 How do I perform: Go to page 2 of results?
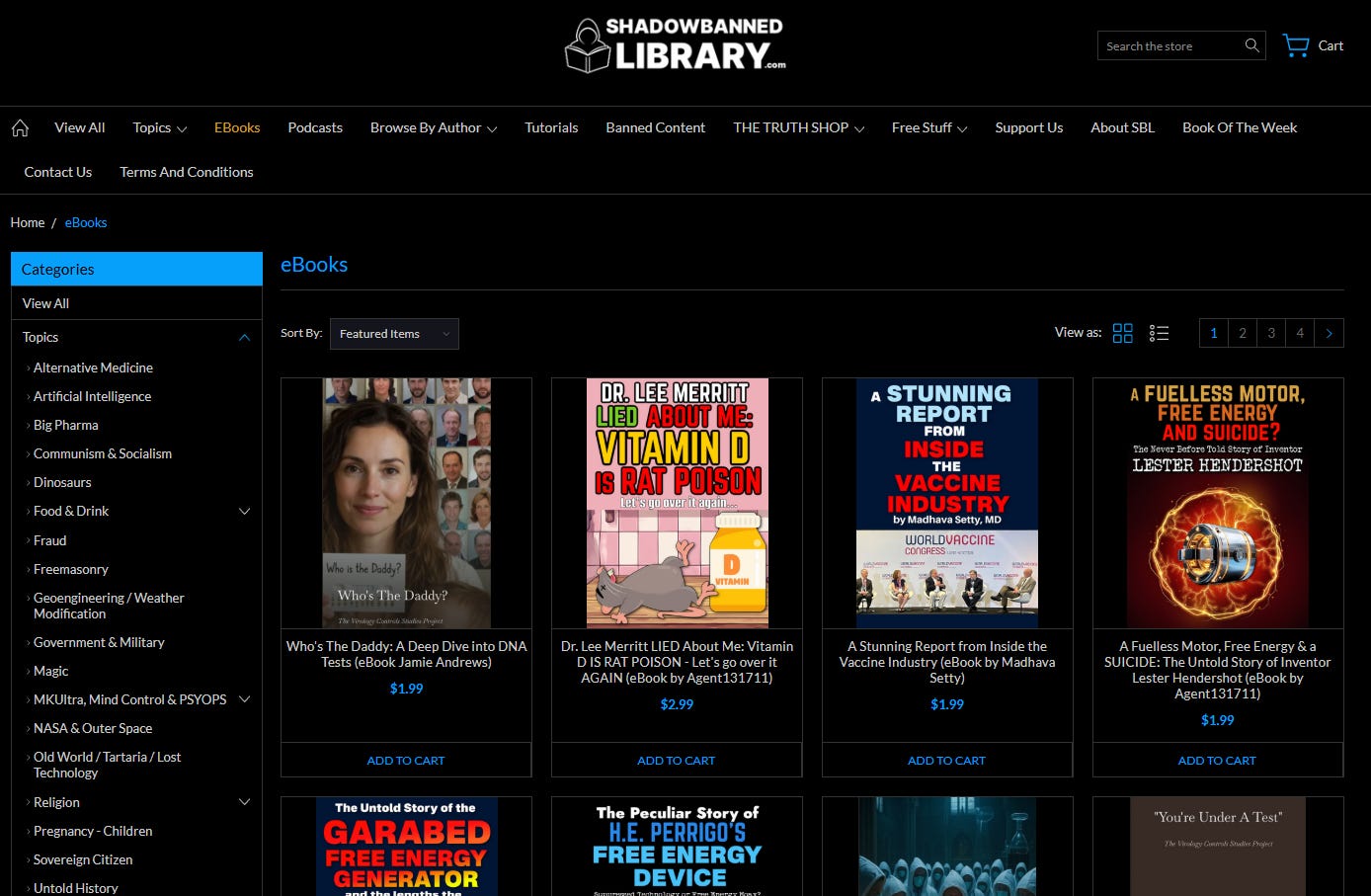pyautogui.click(x=1243, y=333)
